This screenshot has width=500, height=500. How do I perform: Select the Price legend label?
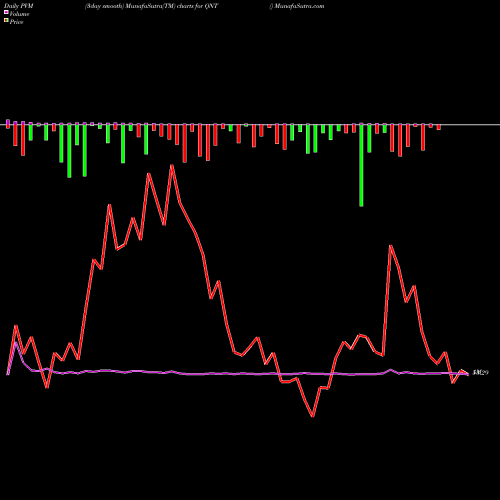tap(16, 22)
